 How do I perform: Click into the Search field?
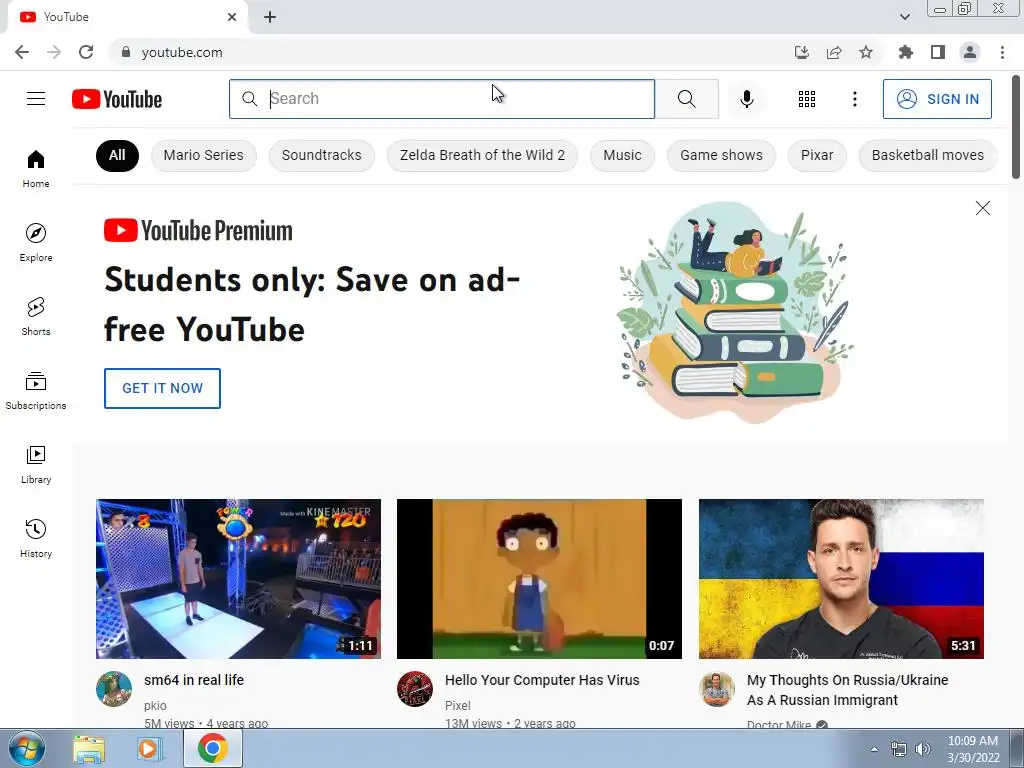[x=442, y=99]
